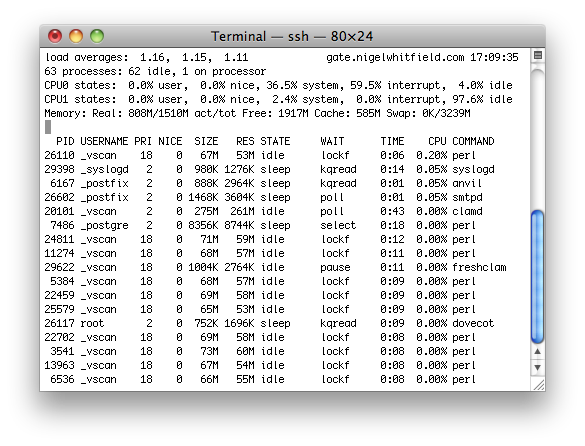Click the resize grip in window corner
This screenshot has height=446, width=585.
[x=538, y=384]
